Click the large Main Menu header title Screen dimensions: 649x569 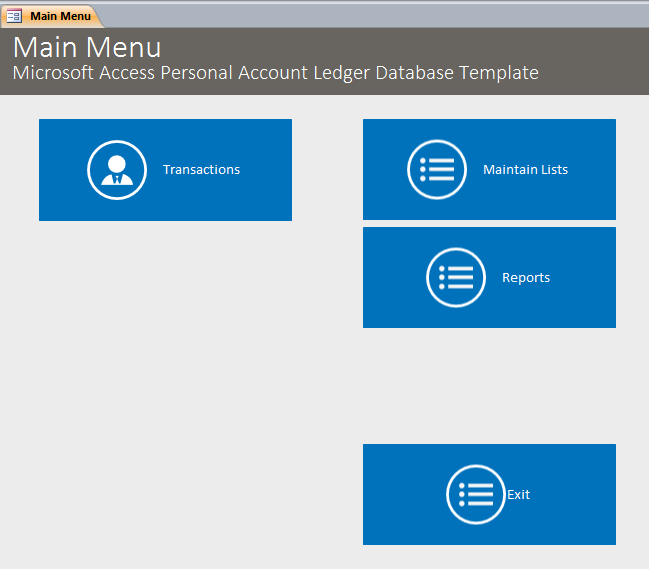click(87, 47)
